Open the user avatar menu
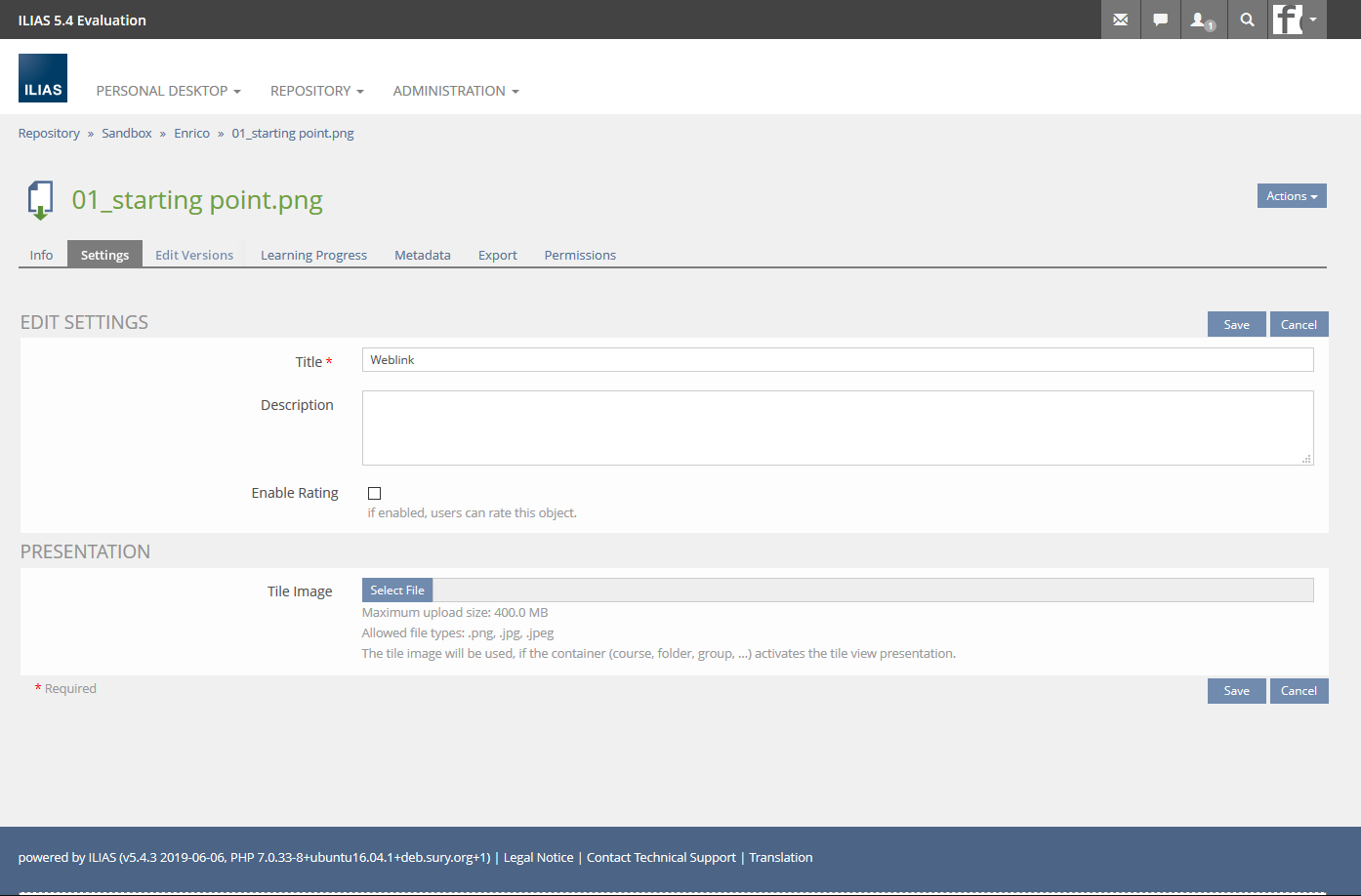 tap(1297, 20)
